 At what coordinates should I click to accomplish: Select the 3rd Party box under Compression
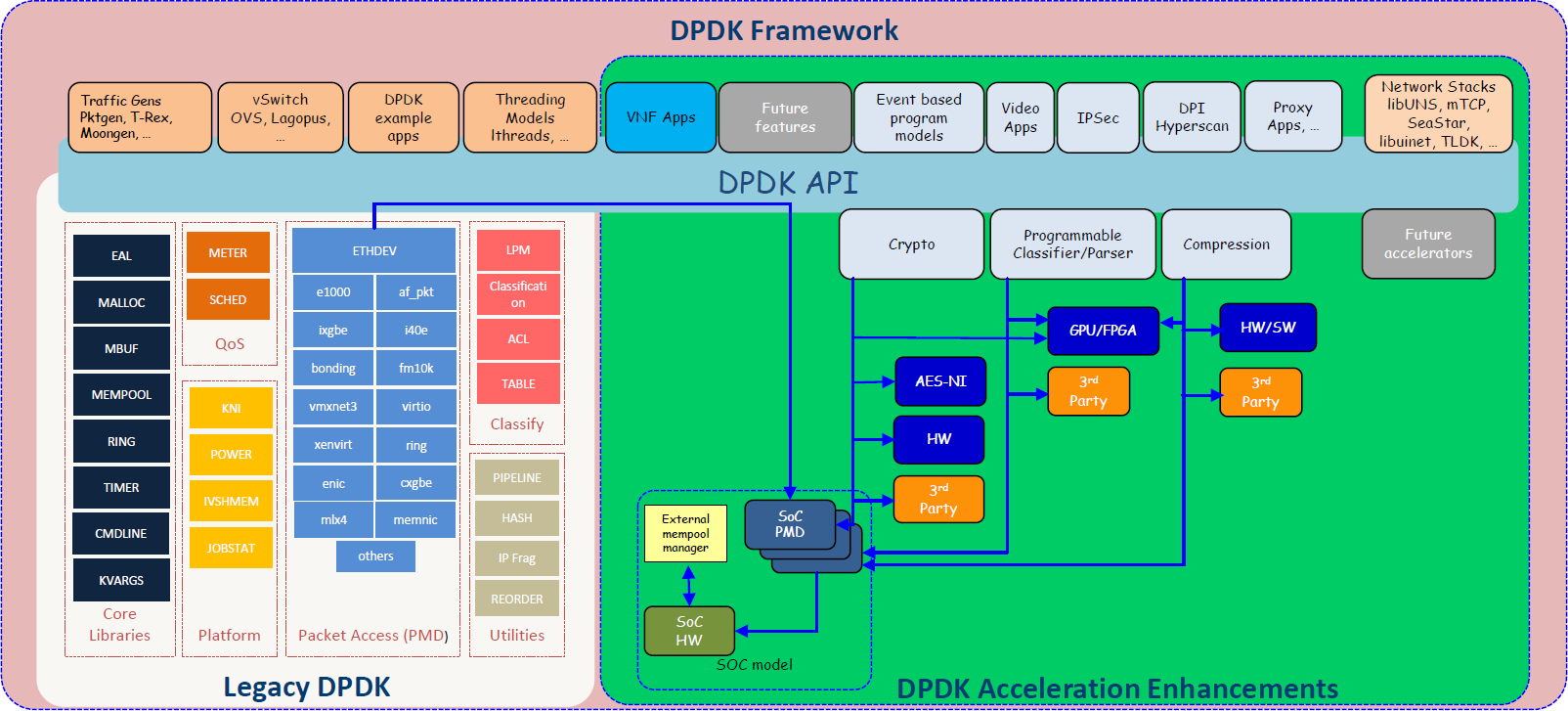pos(1261,392)
